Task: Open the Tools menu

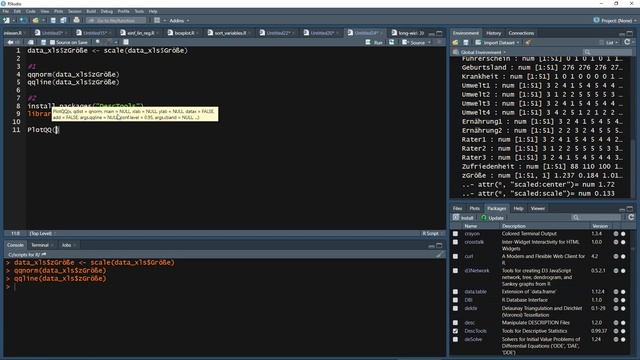Action: coord(139,11)
